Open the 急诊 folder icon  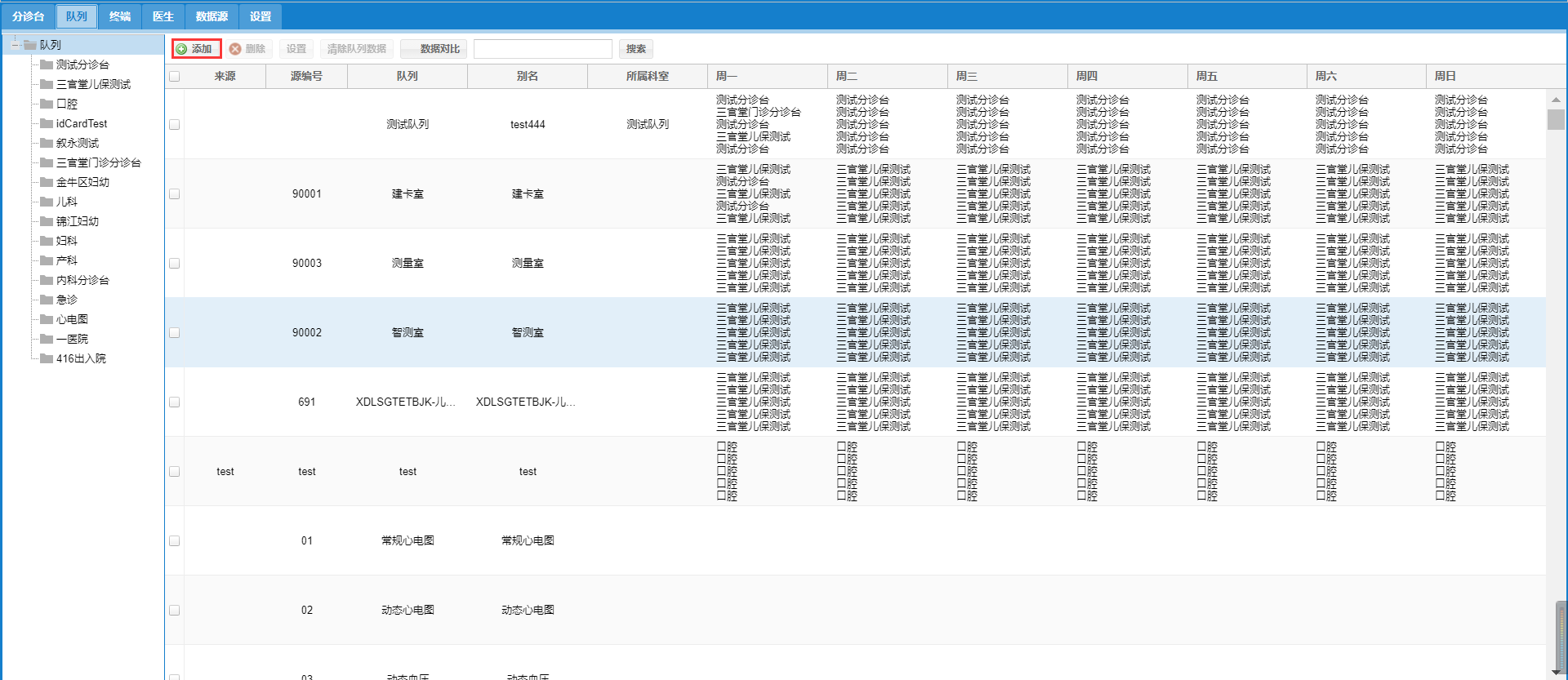pos(47,300)
